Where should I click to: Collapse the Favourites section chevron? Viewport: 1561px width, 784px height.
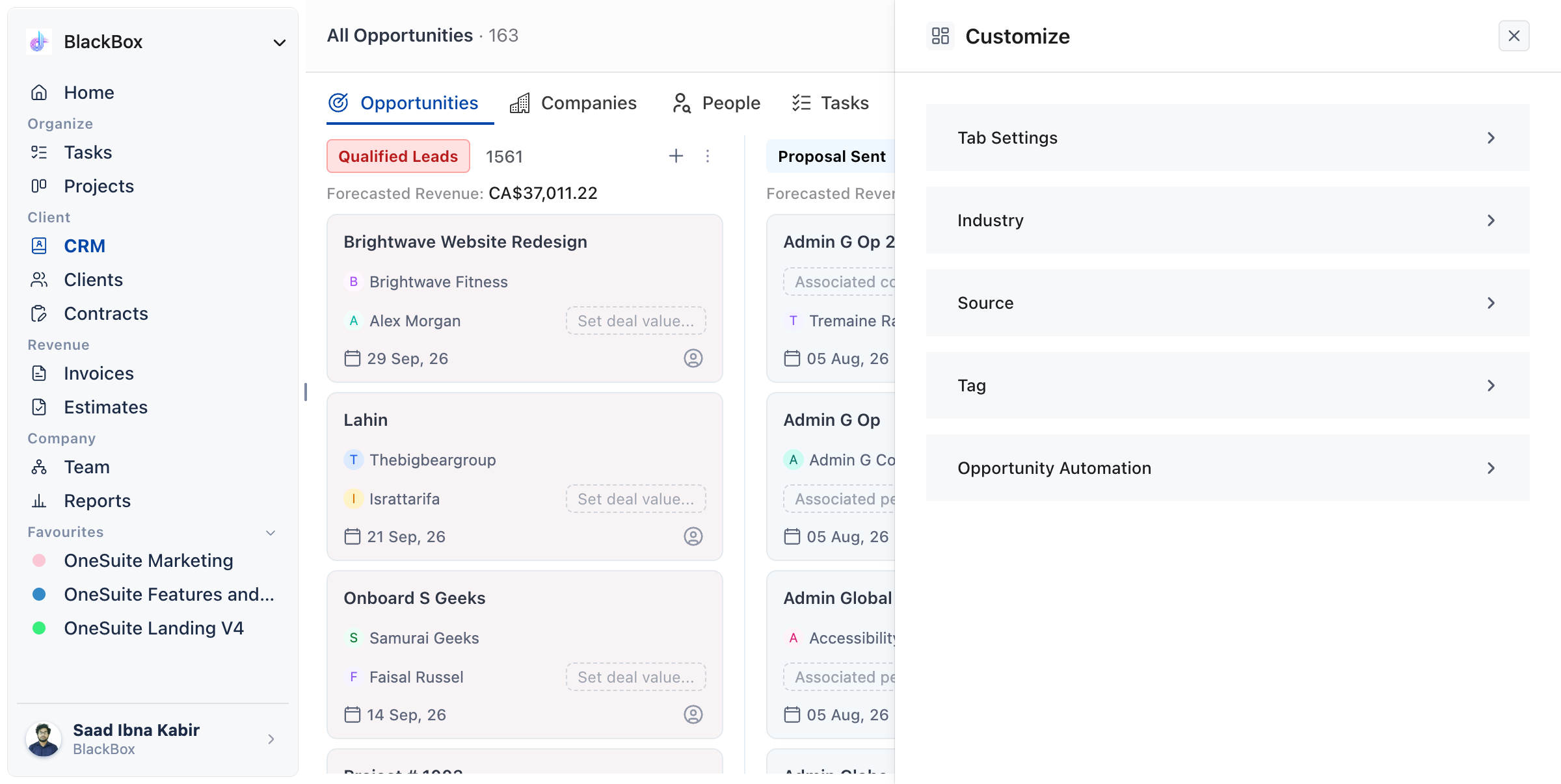pos(271,532)
